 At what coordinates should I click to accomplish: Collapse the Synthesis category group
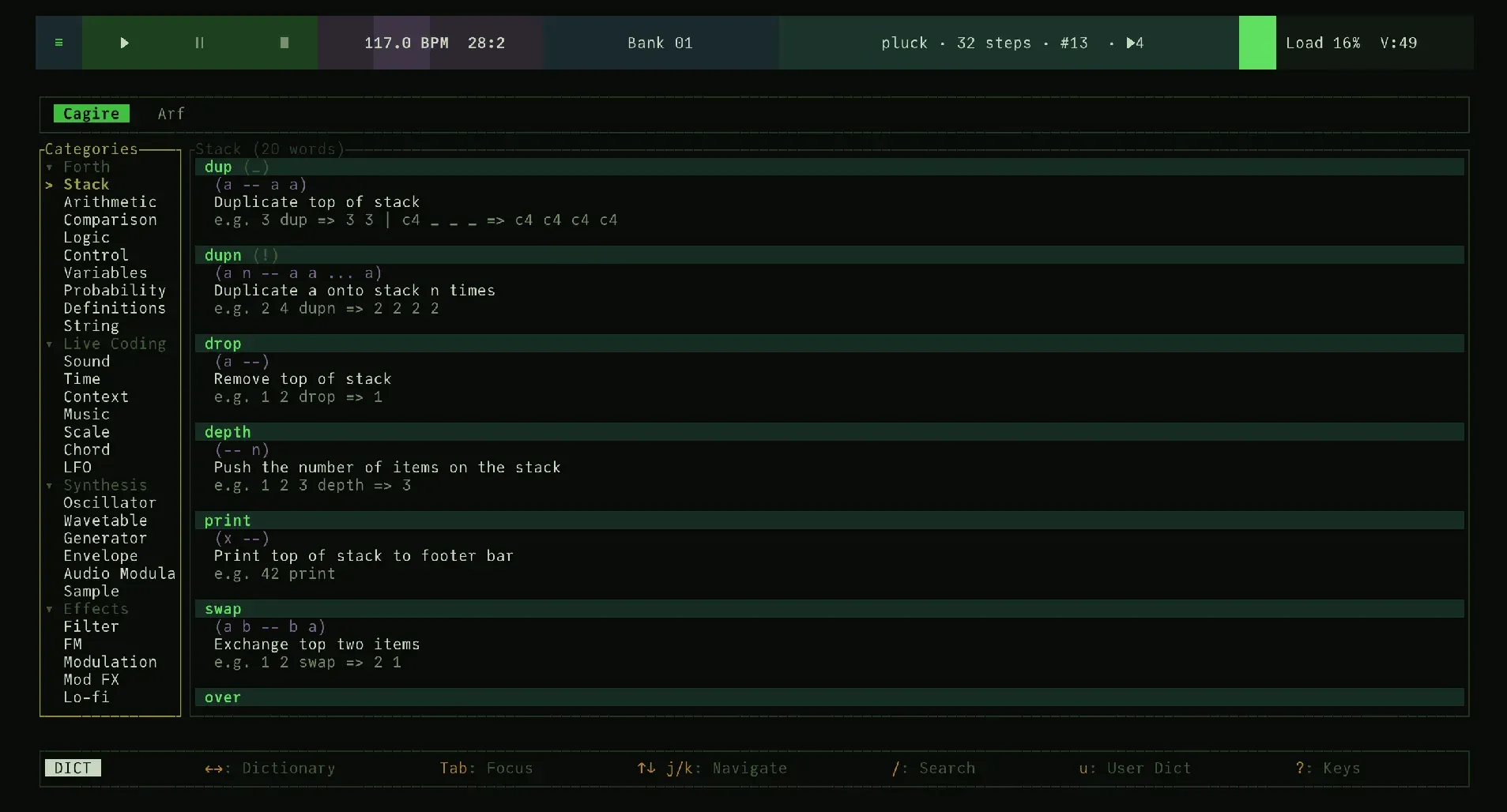[96, 485]
